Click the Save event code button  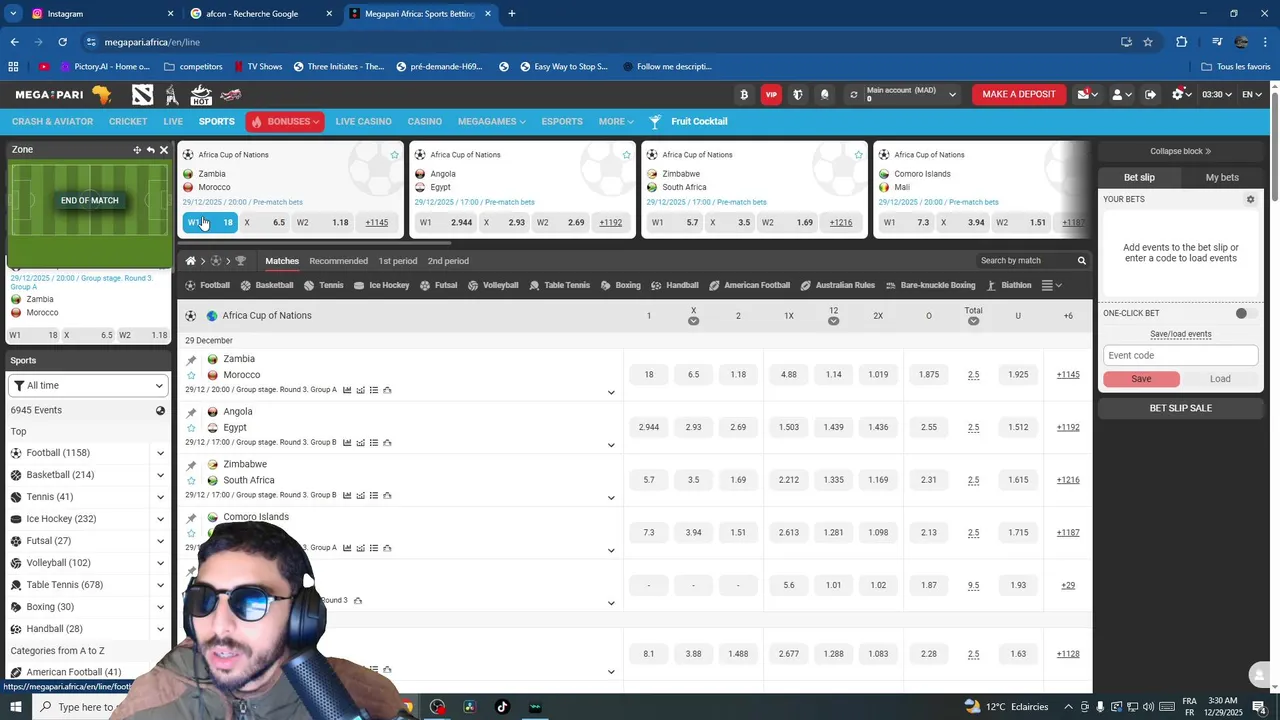(x=1141, y=379)
